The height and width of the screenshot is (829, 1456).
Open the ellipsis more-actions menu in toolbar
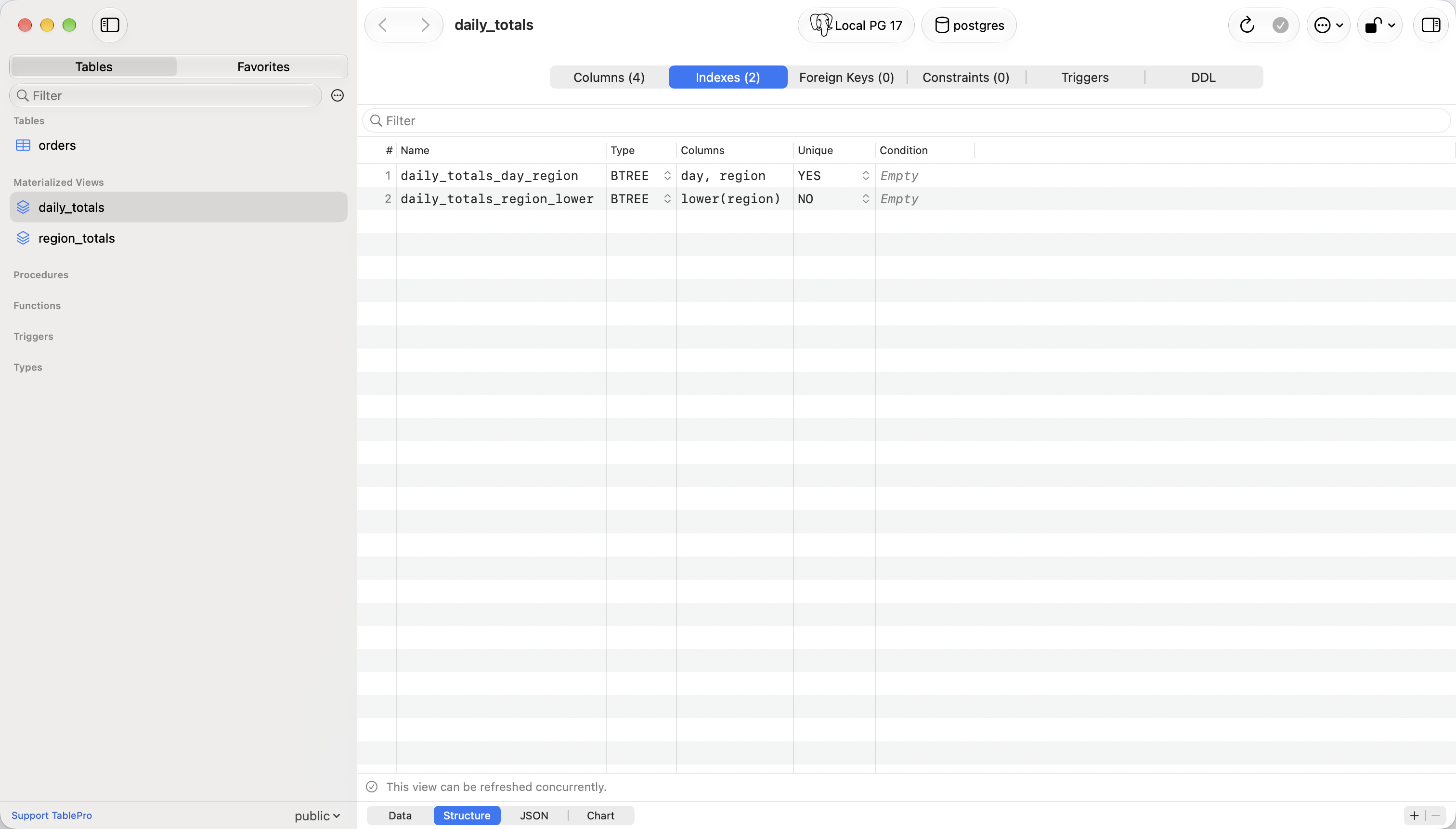(1328, 25)
